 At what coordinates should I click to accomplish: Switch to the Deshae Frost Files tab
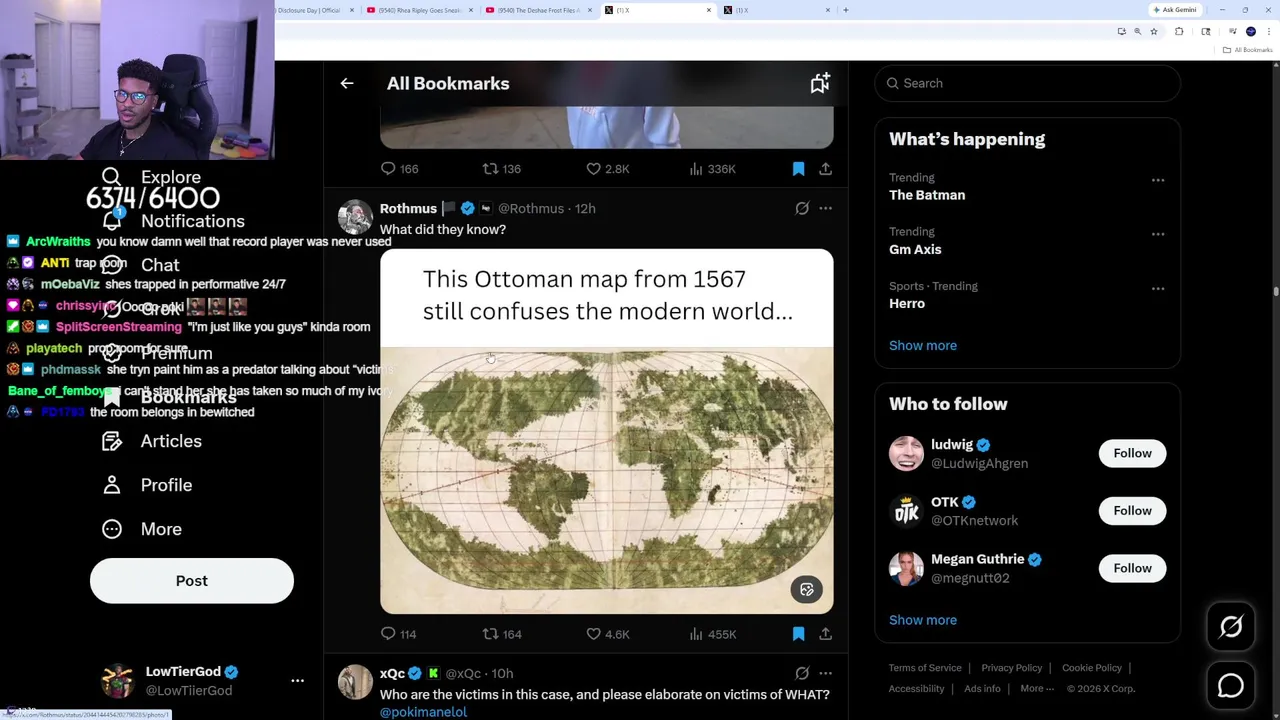[x=538, y=10]
